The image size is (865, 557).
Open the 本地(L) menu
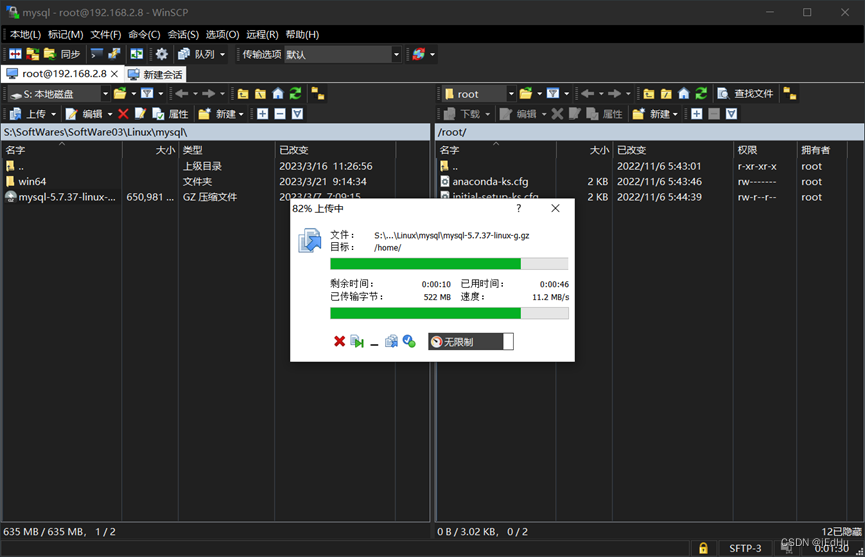point(25,35)
